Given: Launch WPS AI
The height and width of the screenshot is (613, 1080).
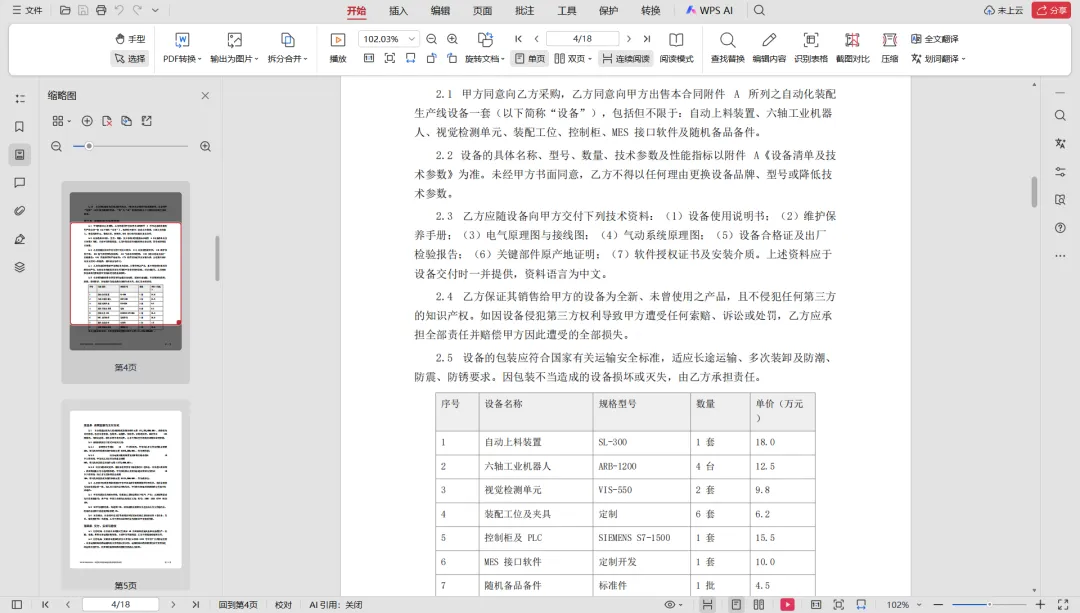Looking at the screenshot, I should point(709,10).
